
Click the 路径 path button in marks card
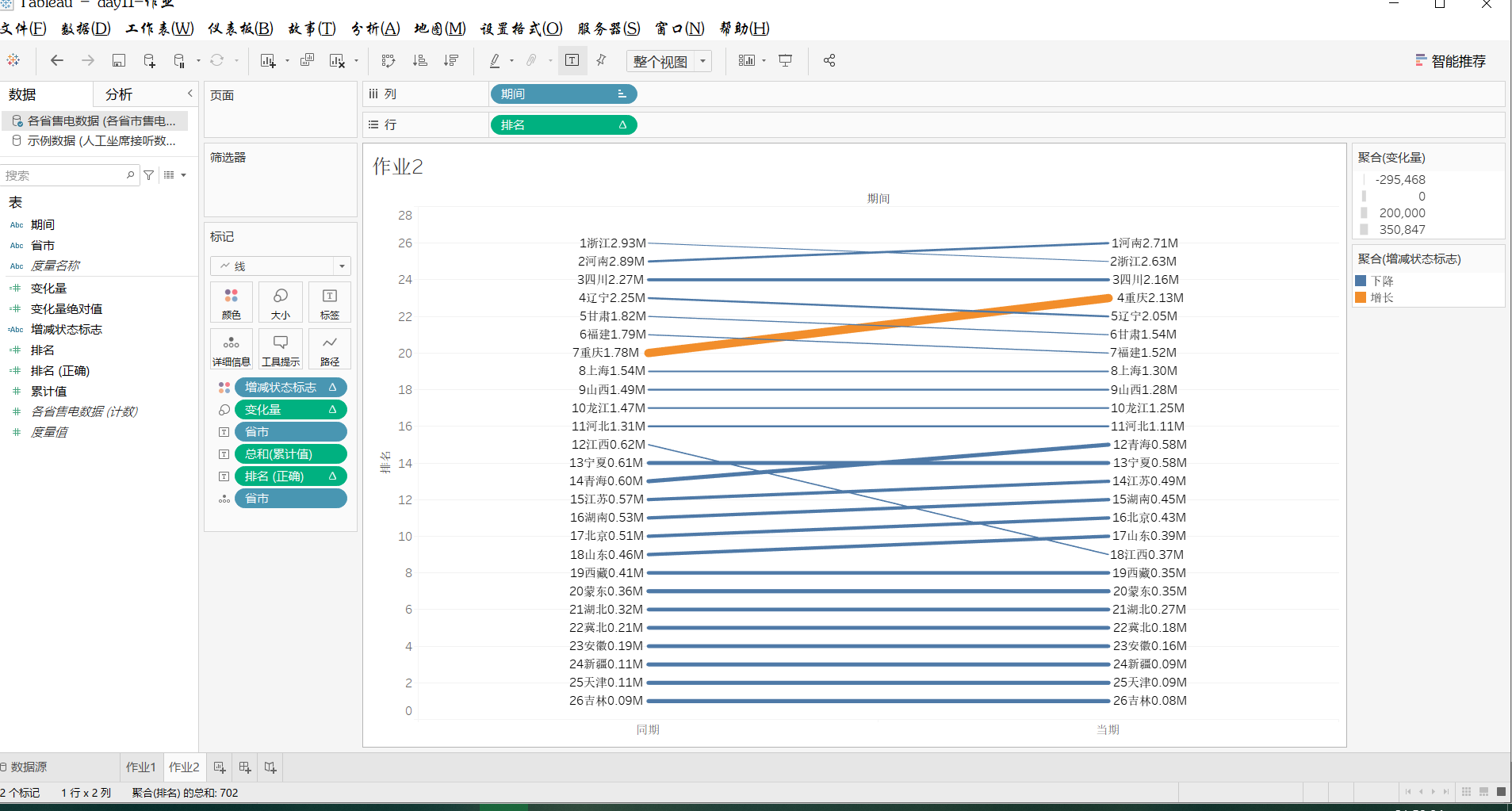click(330, 350)
